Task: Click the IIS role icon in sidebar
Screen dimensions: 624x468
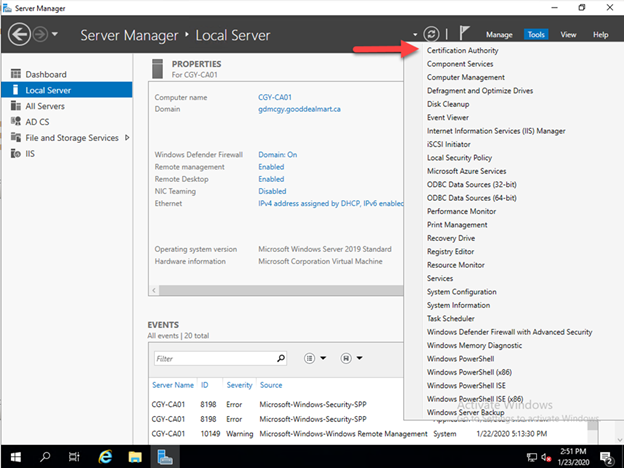Action: [x=16, y=153]
